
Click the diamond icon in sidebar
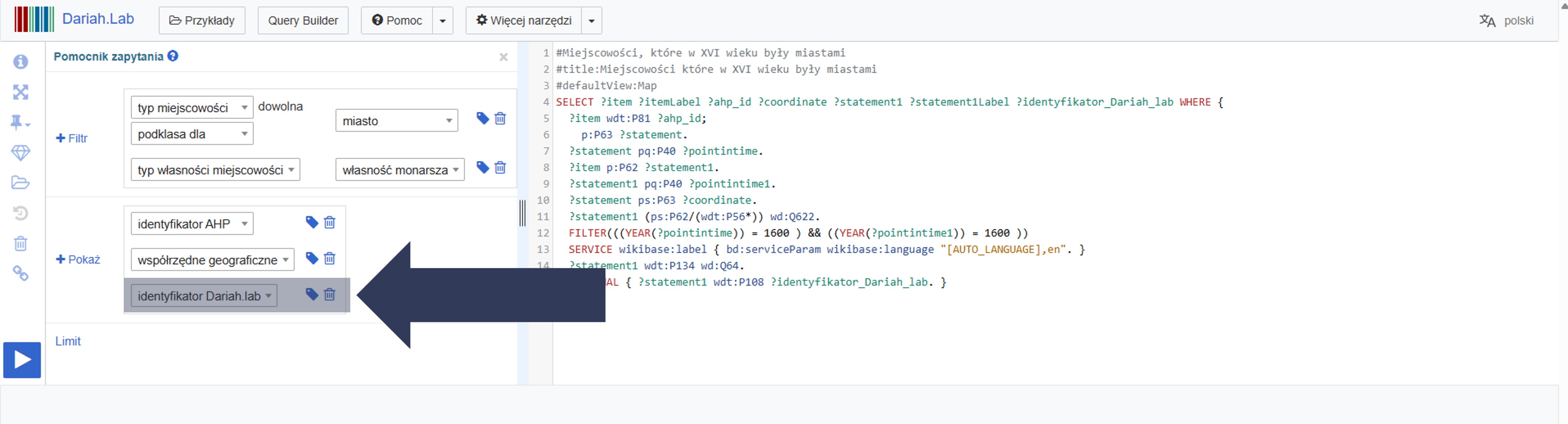(x=21, y=153)
